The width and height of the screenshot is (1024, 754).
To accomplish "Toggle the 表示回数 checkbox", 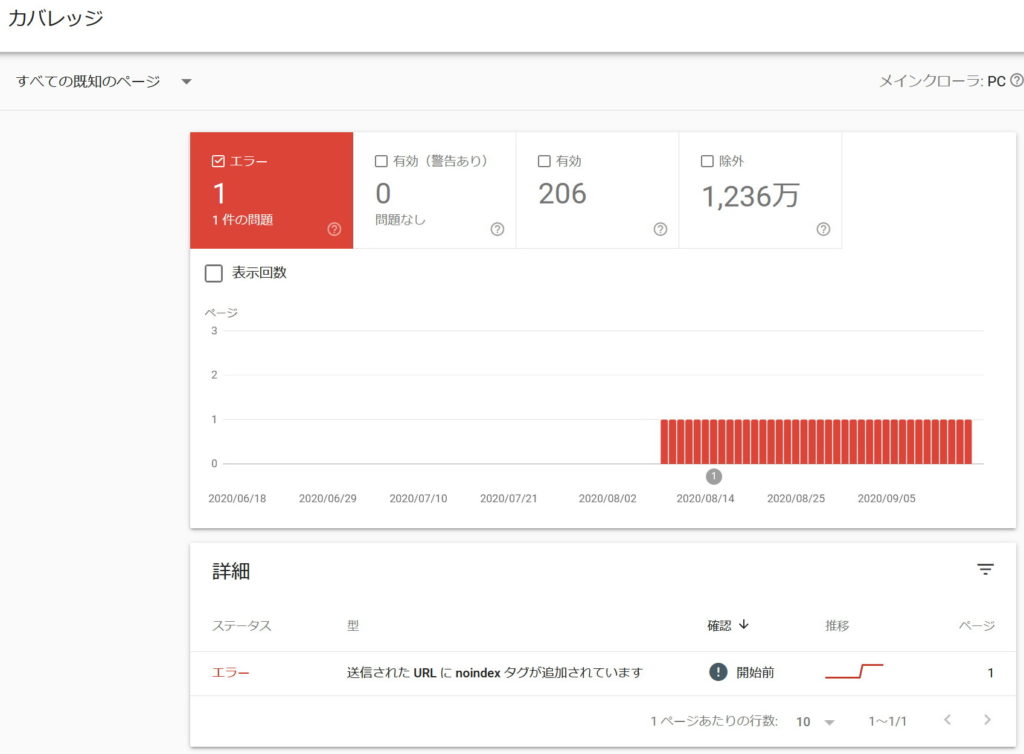I will click(213, 273).
